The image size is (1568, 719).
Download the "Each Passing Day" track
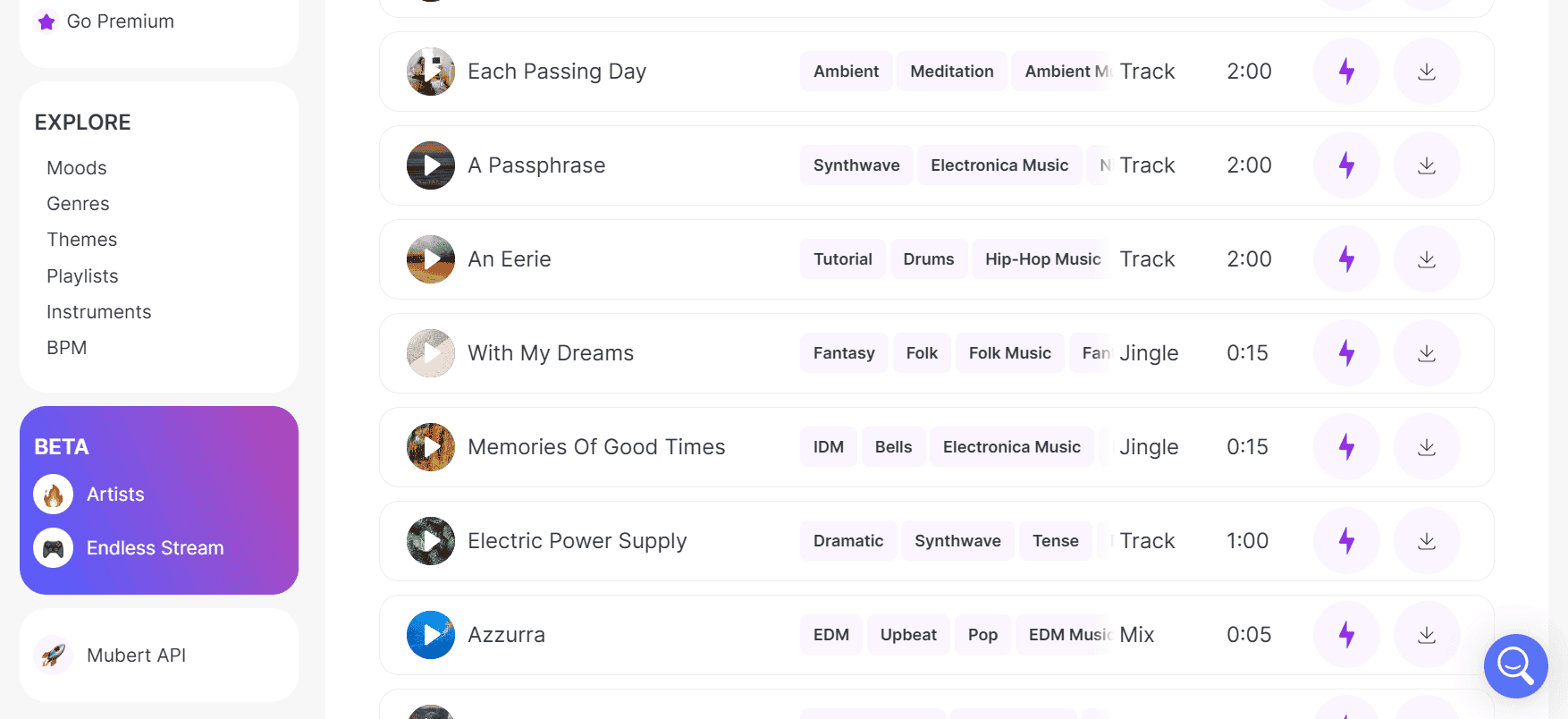(x=1427, y=72)
